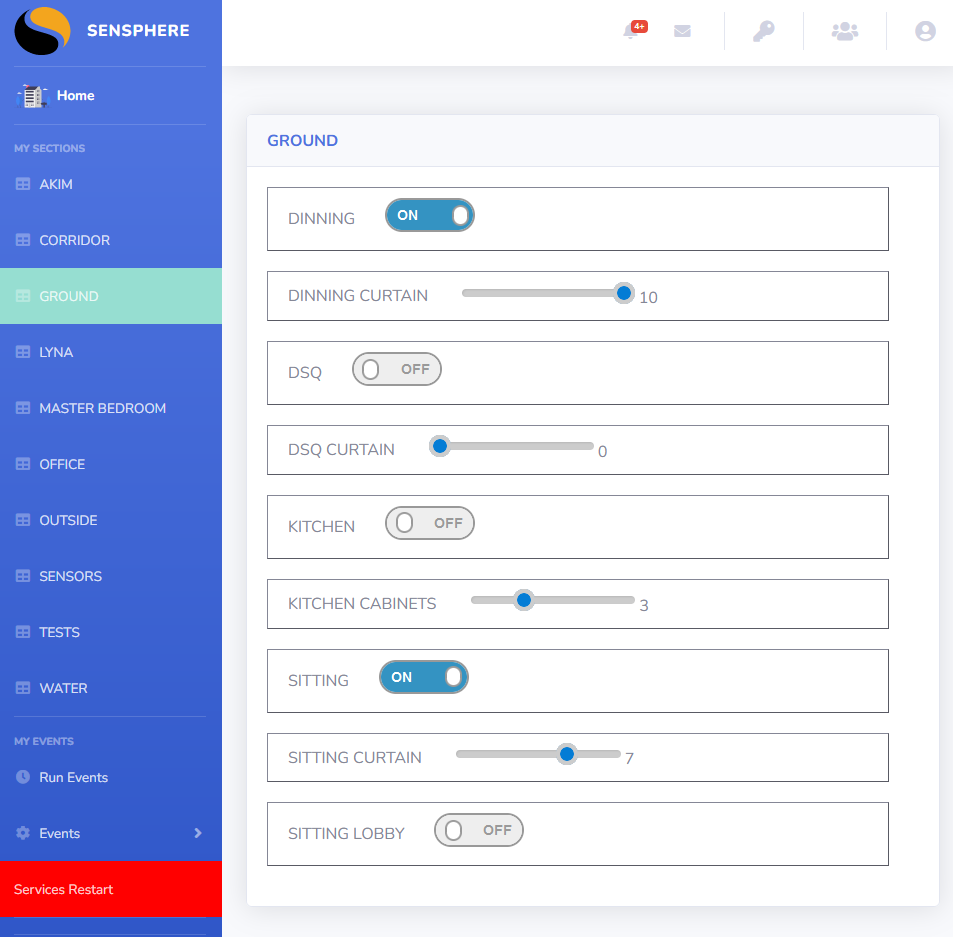Viewport: 953px width, 937px height.
Task: Click the Run Events link
Action: coord(73,777)
